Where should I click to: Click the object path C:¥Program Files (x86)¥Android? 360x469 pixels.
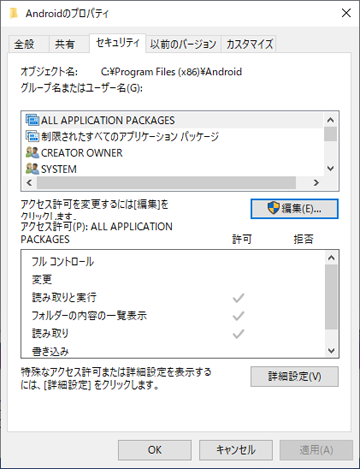point(171,72)
